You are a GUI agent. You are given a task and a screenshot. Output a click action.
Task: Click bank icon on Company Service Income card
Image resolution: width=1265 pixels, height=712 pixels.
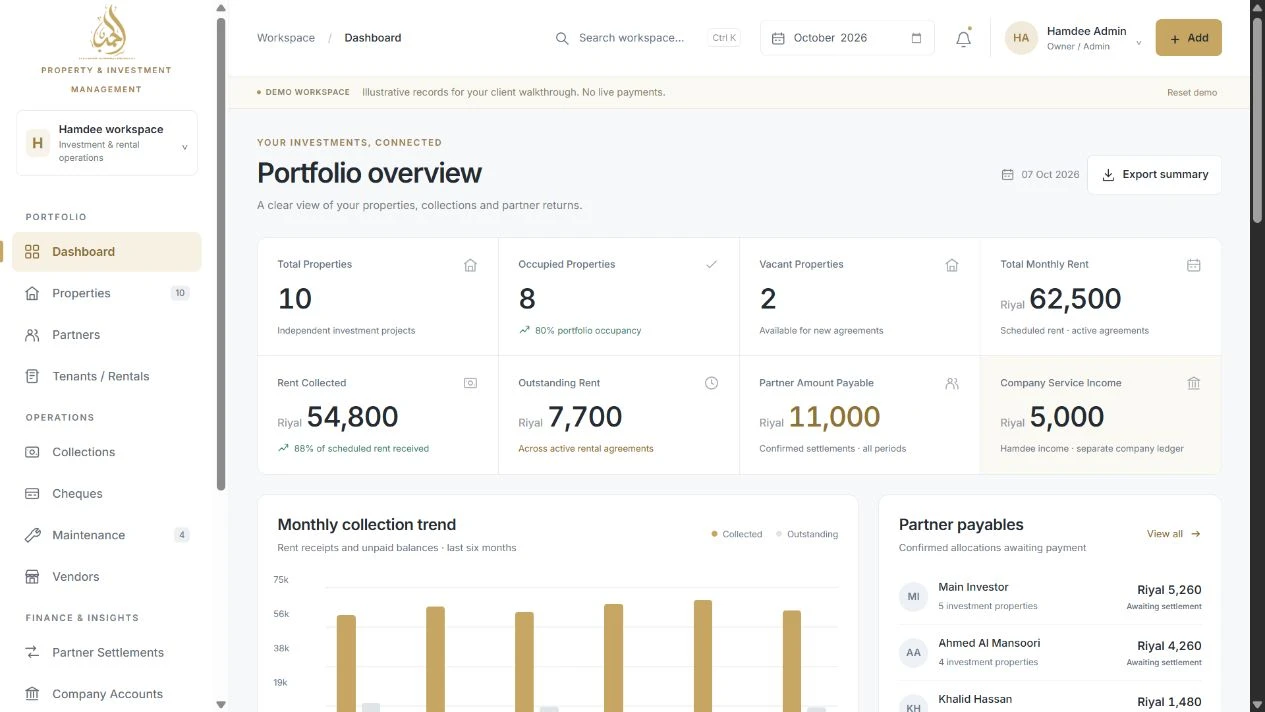1193,383
